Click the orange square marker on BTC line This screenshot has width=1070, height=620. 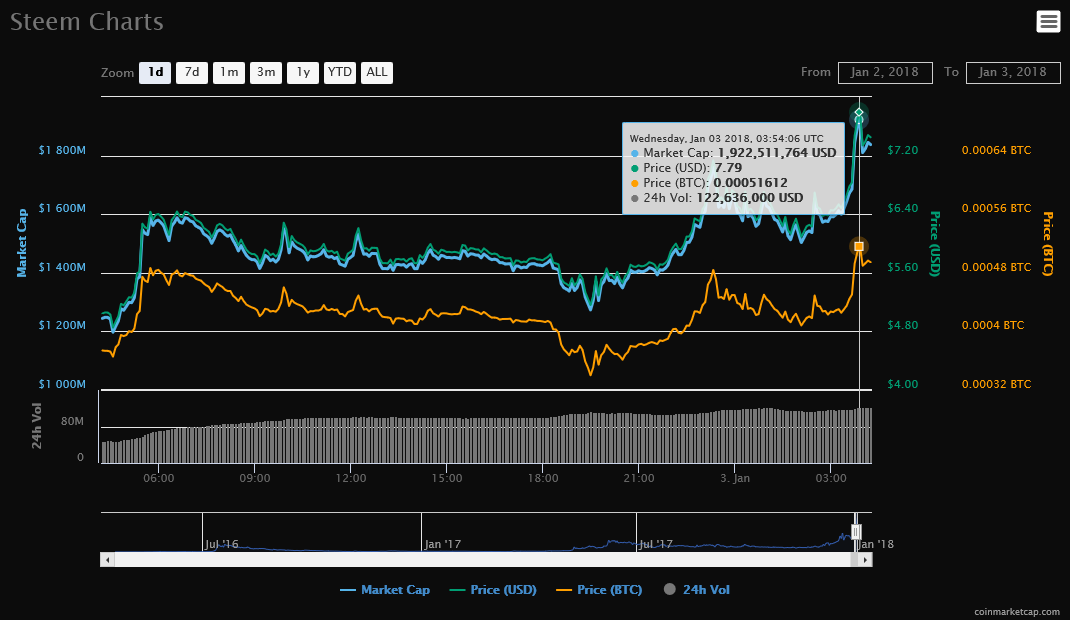click(x=859, y=246)
